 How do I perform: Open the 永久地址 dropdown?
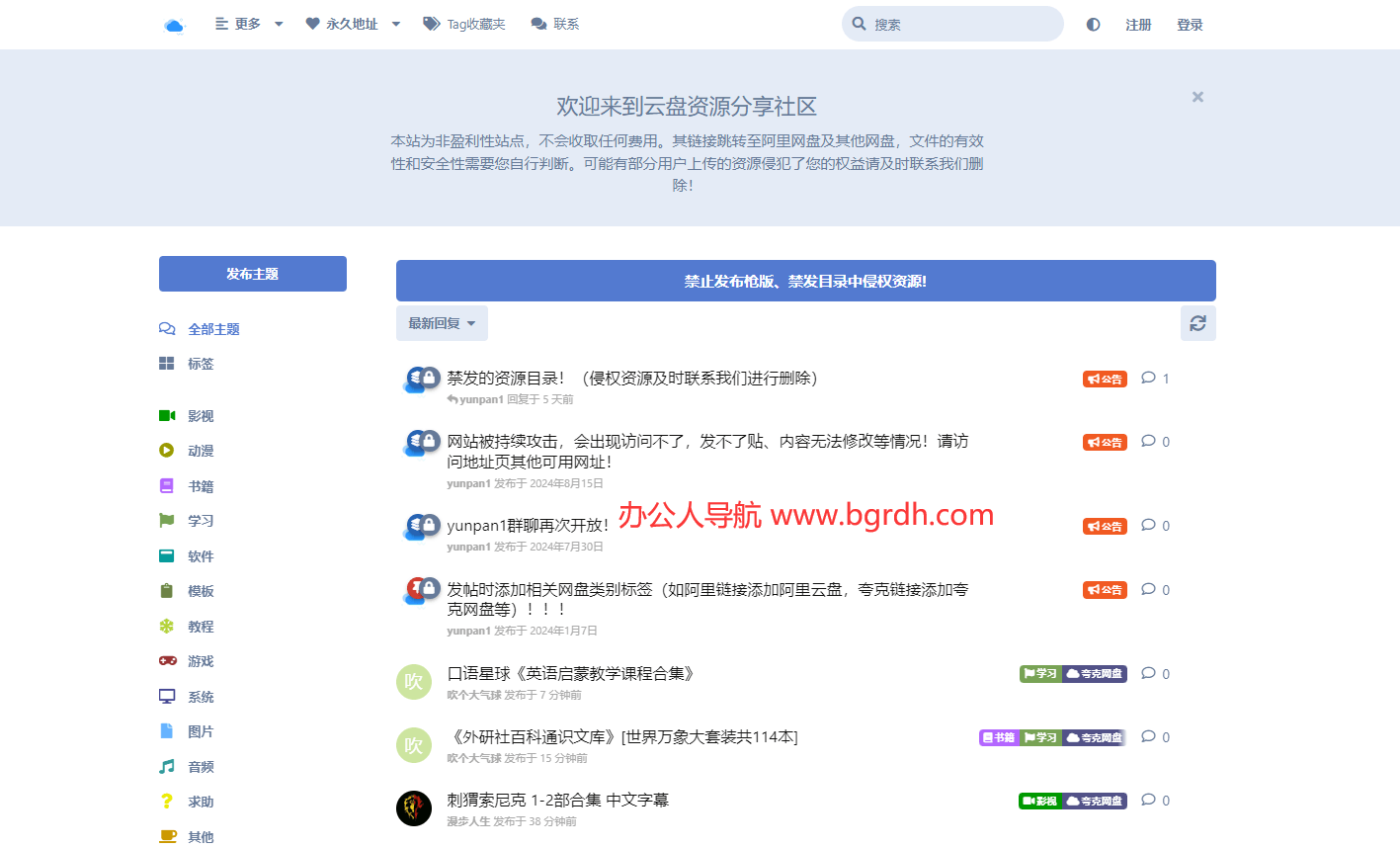[352, 24]
